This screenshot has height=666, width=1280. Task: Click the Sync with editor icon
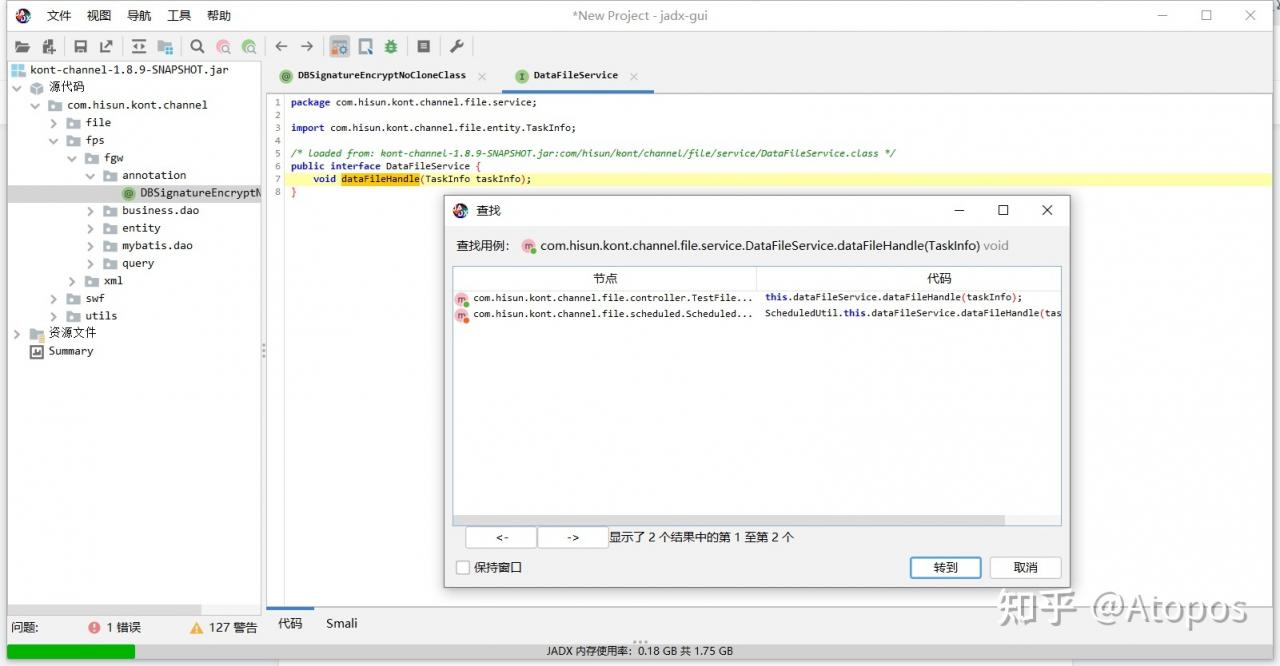tap(139, 46)
